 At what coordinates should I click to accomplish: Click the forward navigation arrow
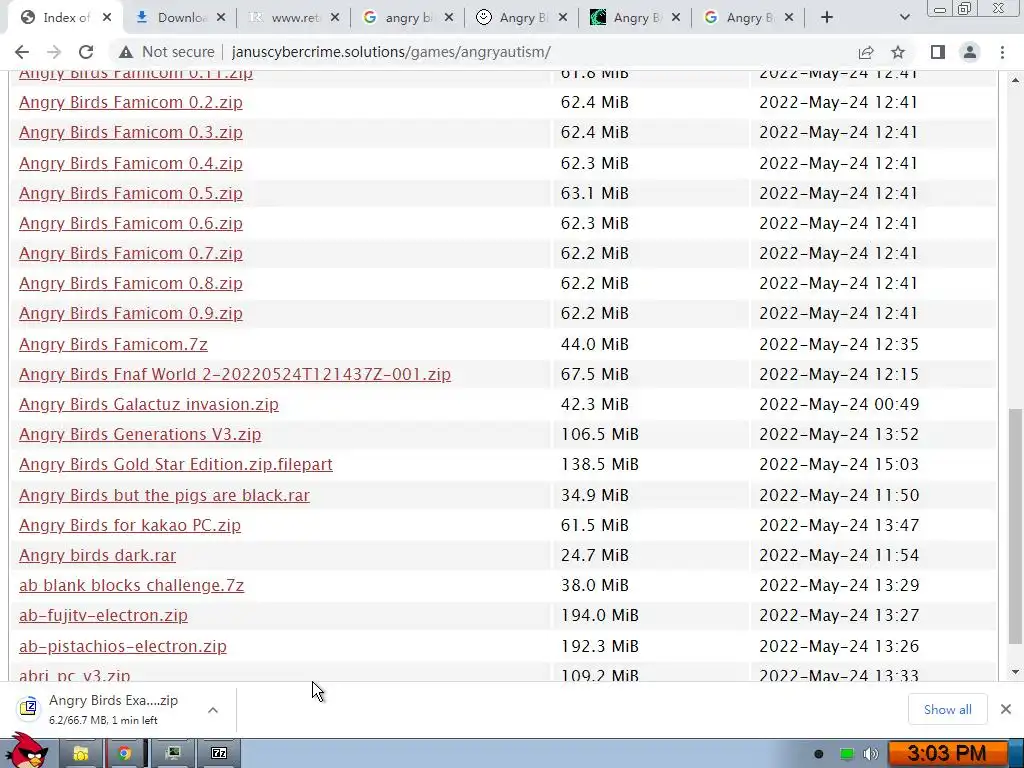click(54, 52)
